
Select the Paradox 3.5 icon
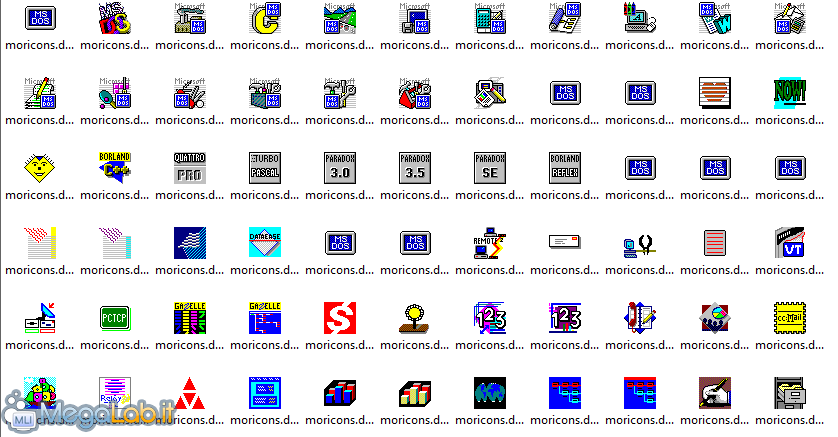coord(415,168)
